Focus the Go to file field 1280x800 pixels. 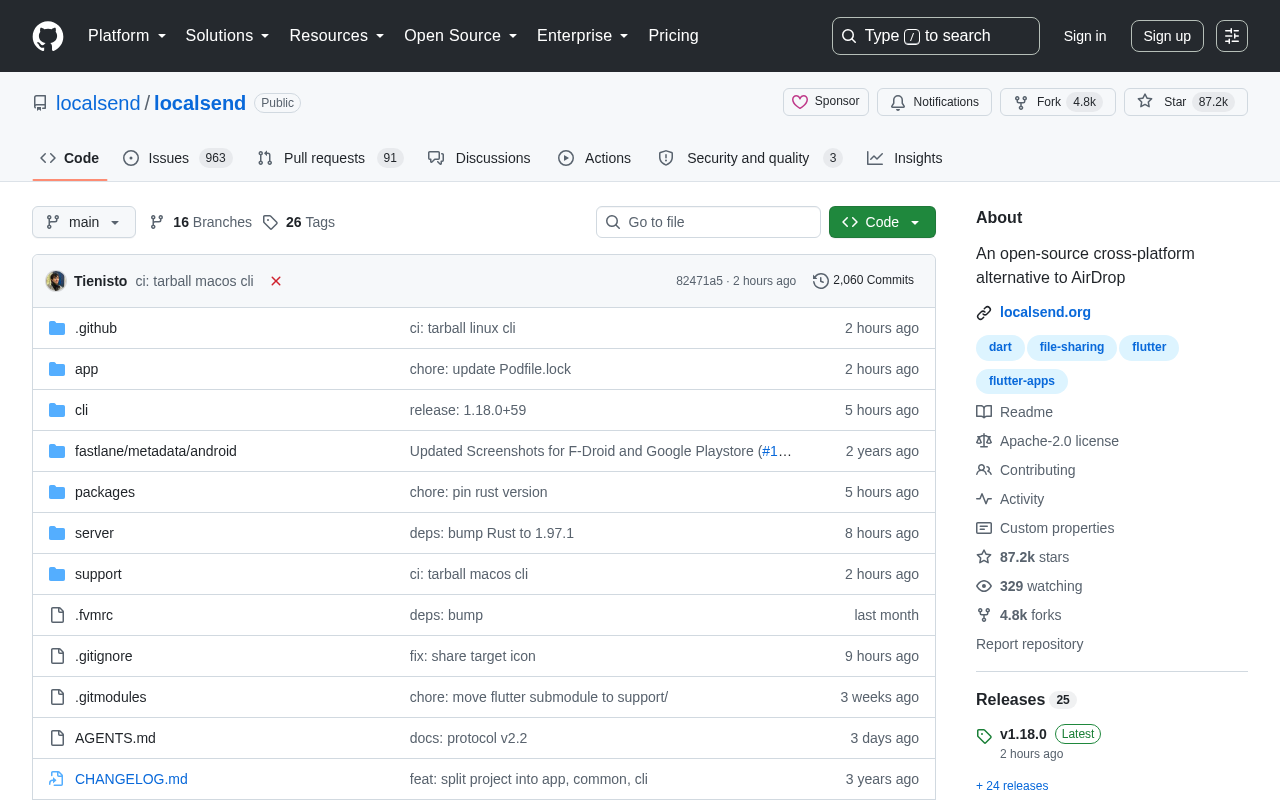point(708,222)
